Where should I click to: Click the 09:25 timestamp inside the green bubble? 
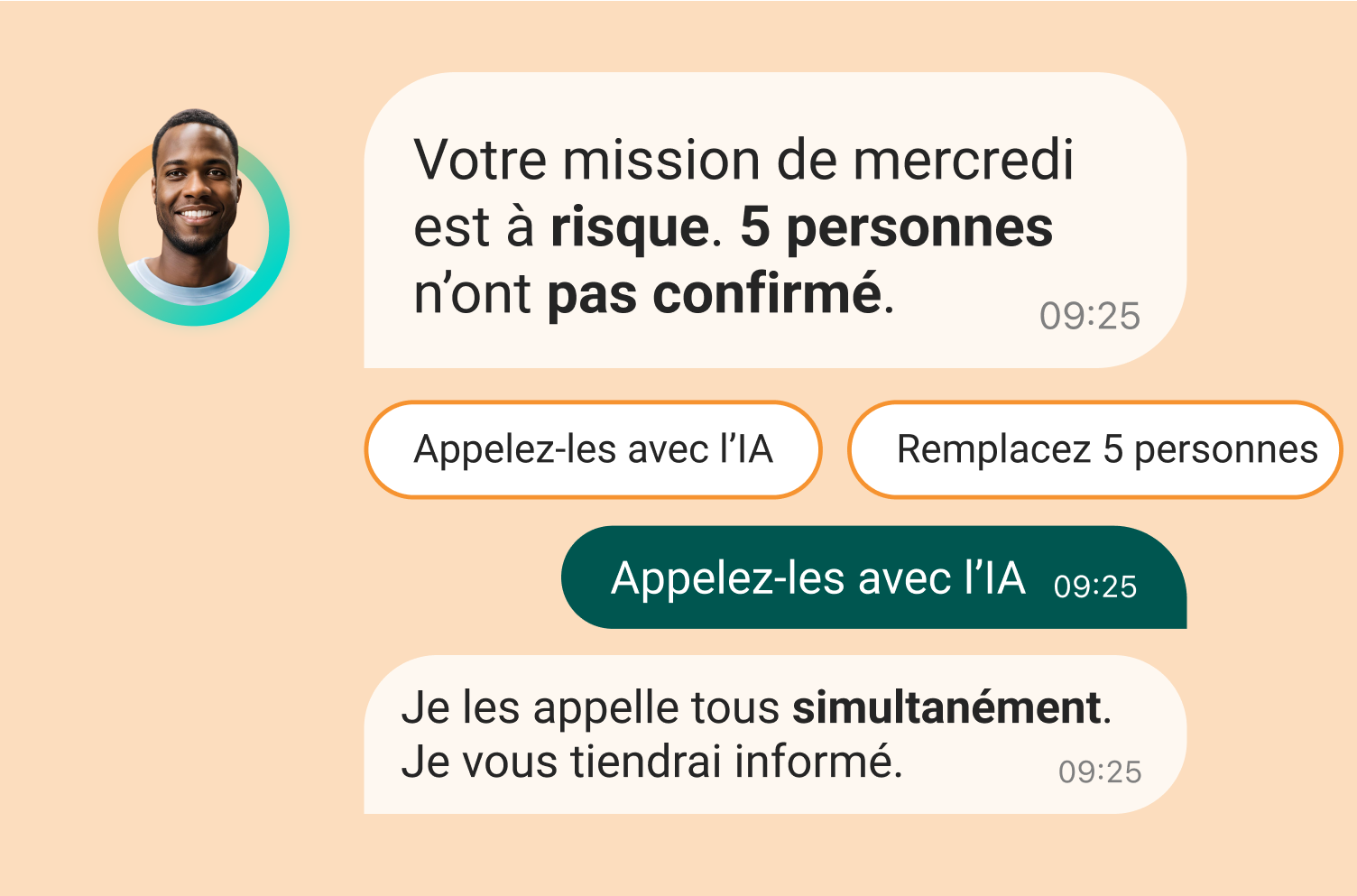(1094, 587)
